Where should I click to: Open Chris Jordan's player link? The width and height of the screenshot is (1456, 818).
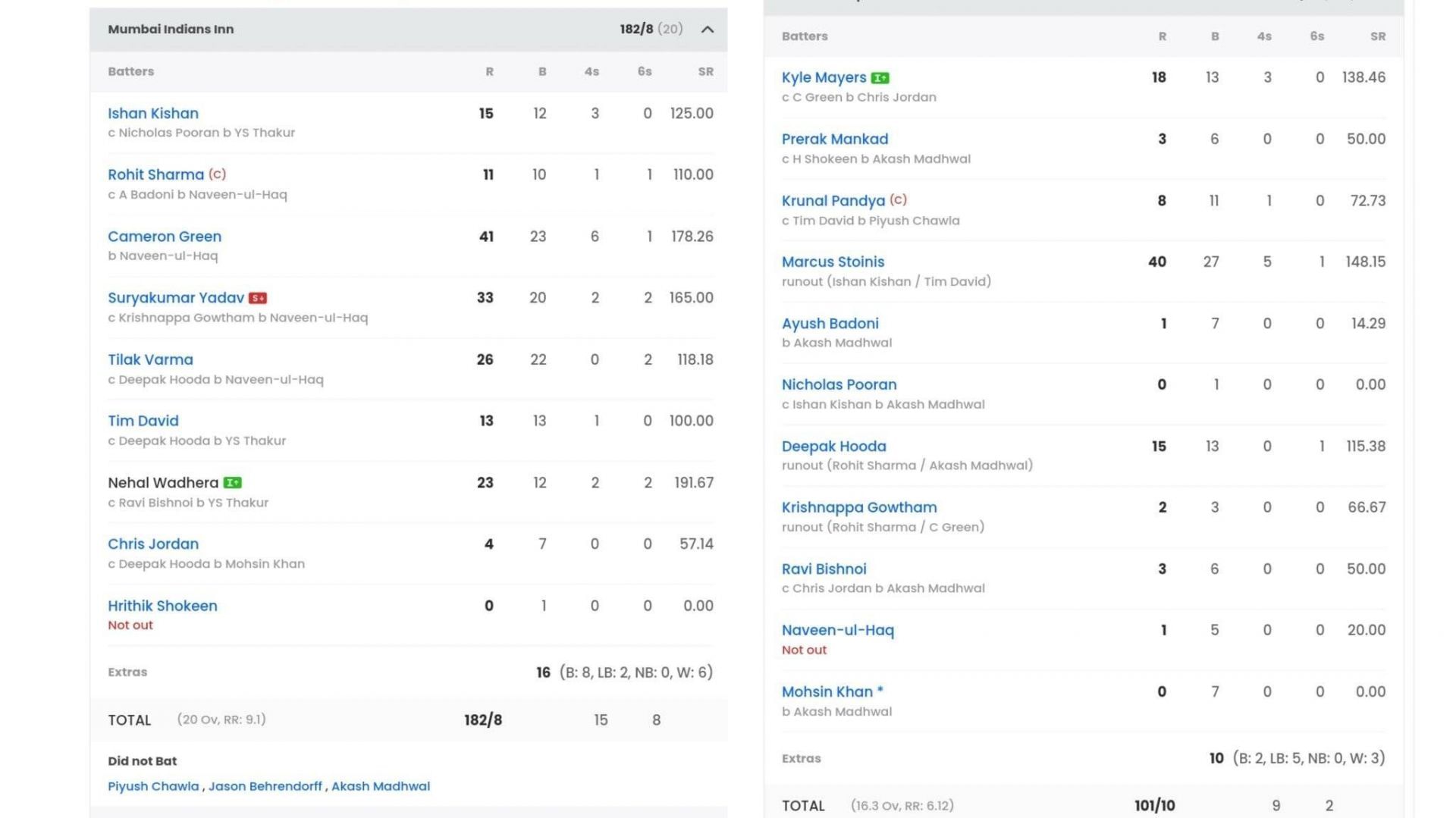(153, 544)
